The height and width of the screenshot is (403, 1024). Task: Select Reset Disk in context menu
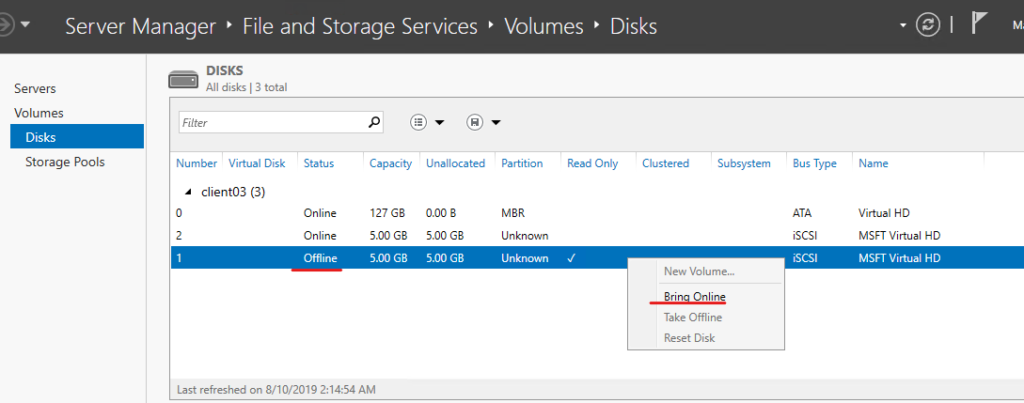(689, 338)
